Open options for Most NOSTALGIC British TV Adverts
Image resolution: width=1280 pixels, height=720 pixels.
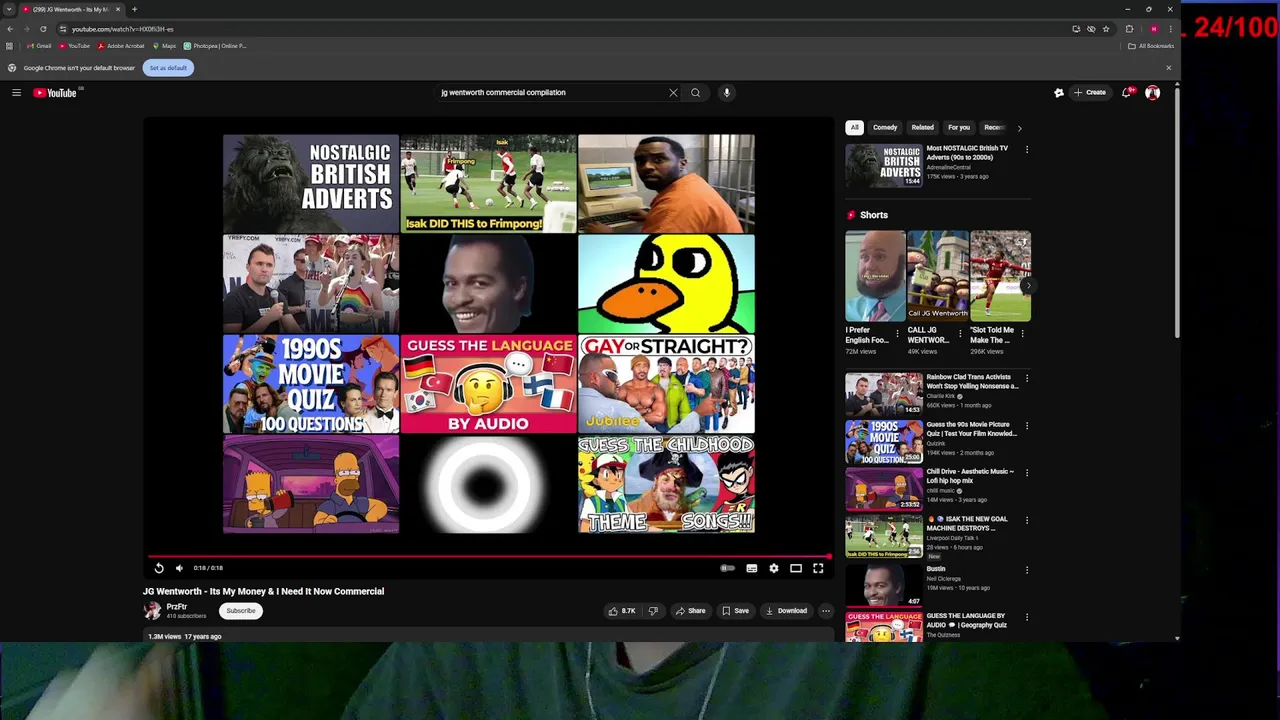point(1027,150)
